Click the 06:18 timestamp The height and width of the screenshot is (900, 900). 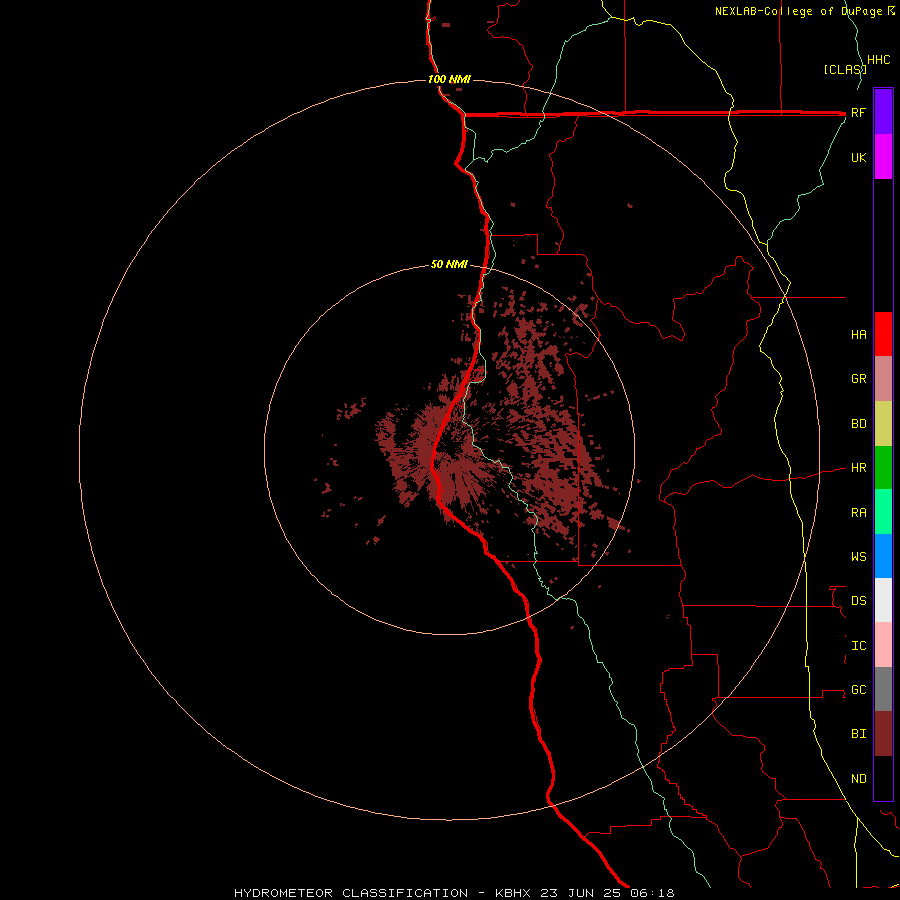coord(653,893)
